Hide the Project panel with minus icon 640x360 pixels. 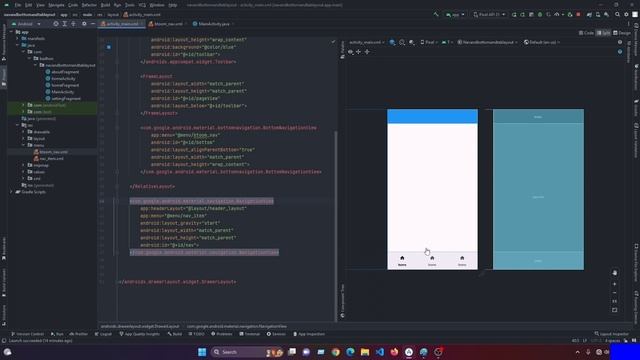click(x=93, y=24)
